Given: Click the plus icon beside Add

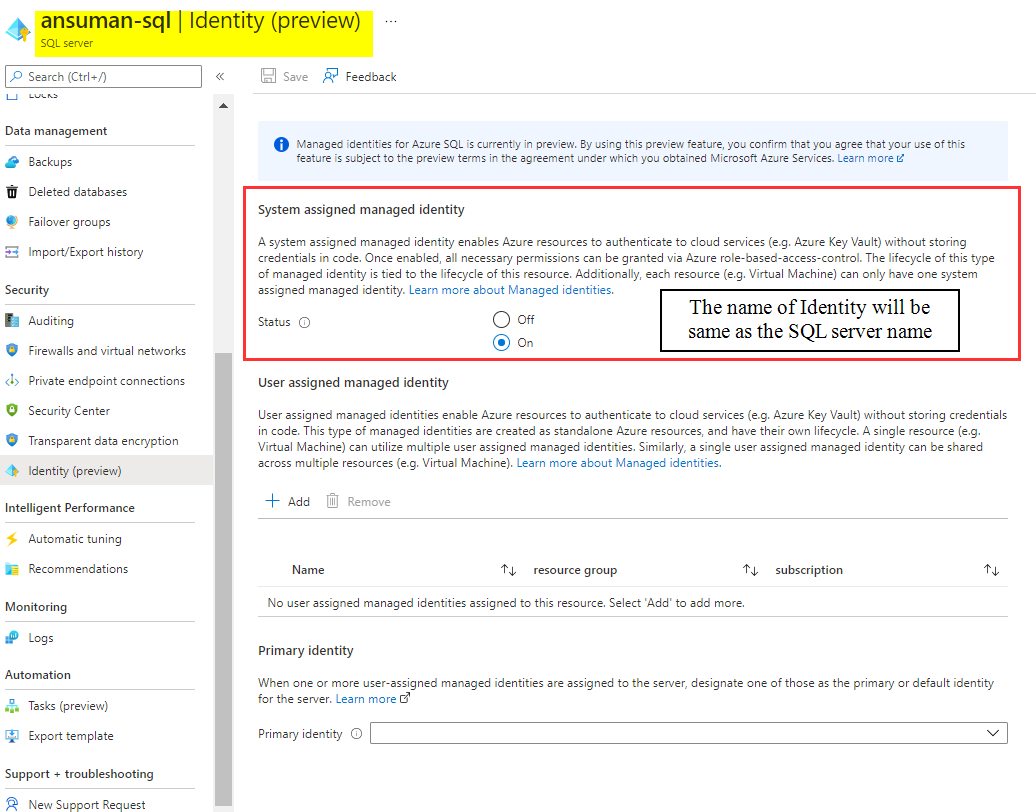Looking at the screenshot, I should pos(272,501).
